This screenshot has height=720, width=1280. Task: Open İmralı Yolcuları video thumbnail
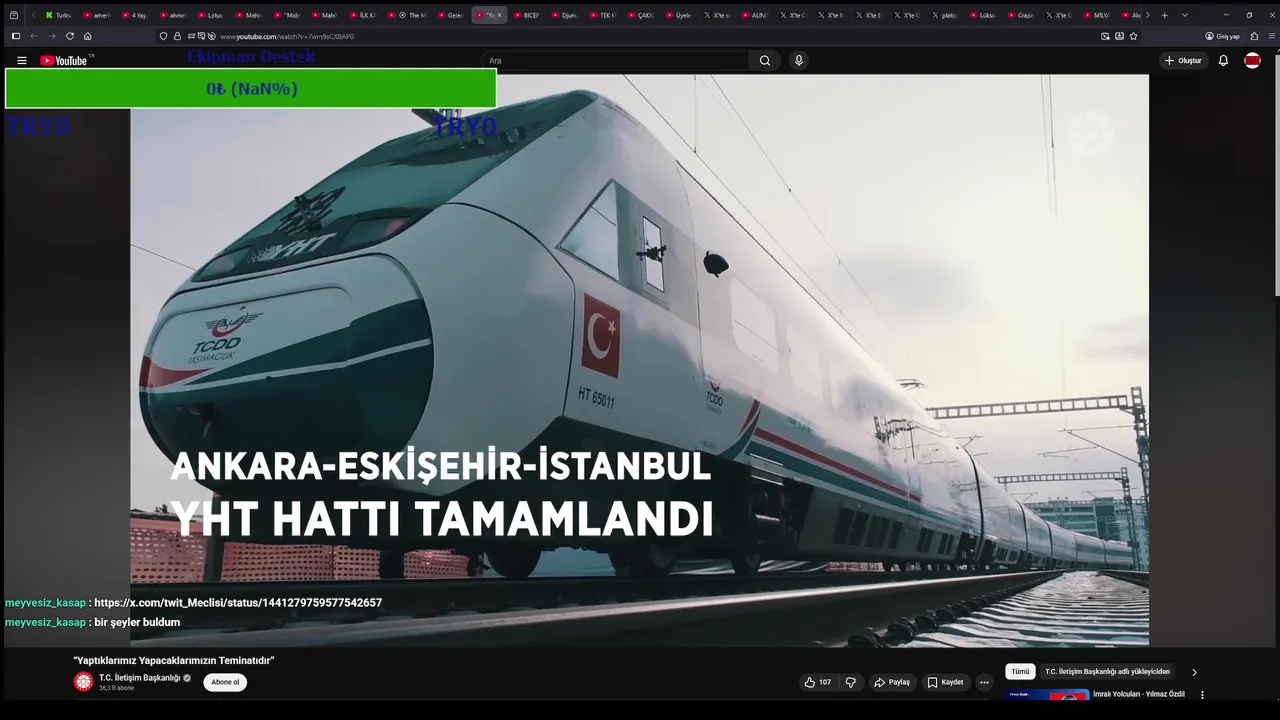[1047, 695]
